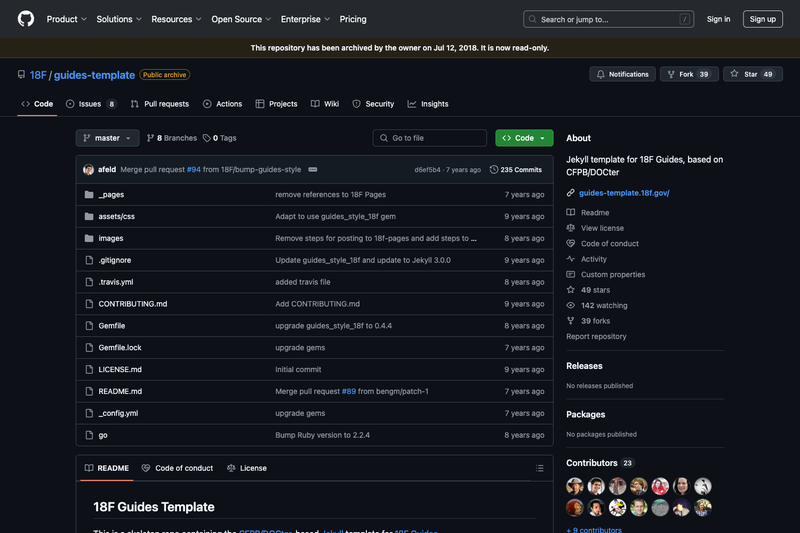Fork the repository with Fork button
Image resolution: width=800 pixels, height=533 pixels.
pyautogui.click(x=689, y=74)
